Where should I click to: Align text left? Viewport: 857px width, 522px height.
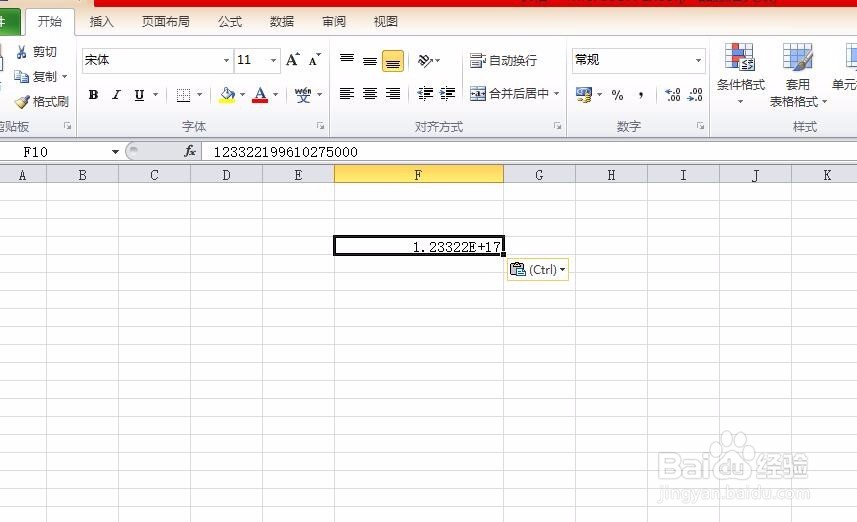[x=347, y=94]
